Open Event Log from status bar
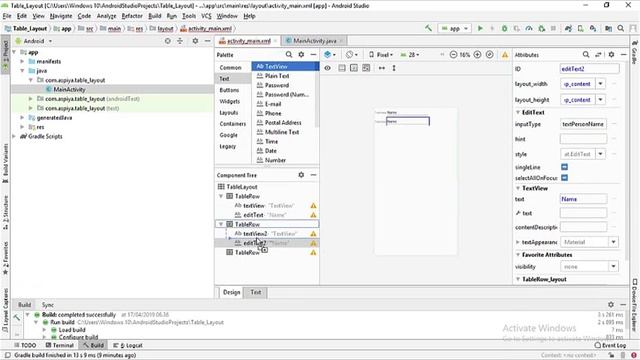Screen dimensions: 640x360 [610, 345]
